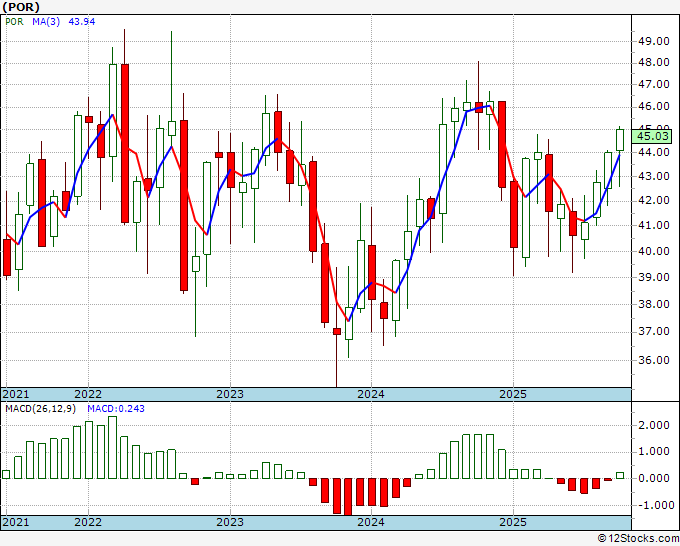680x546 pixels.
Task: Click 2021 on the MACD timeline
Action: 16,522
